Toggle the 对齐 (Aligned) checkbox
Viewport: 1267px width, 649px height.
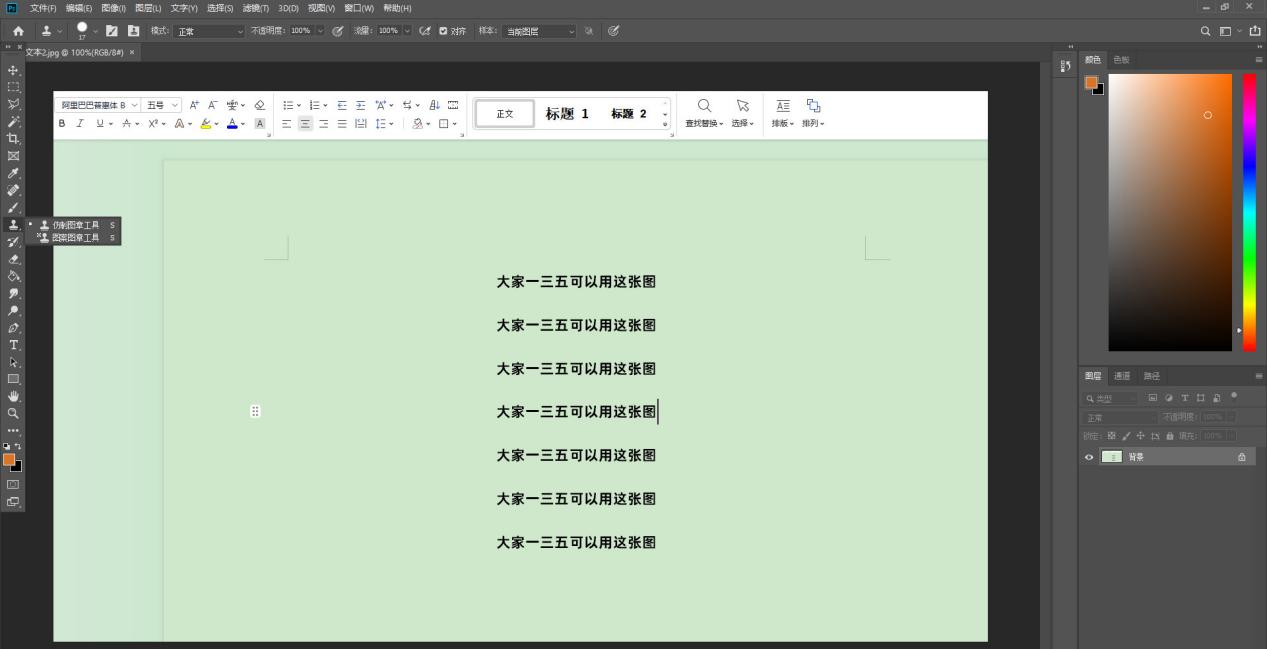444,31
